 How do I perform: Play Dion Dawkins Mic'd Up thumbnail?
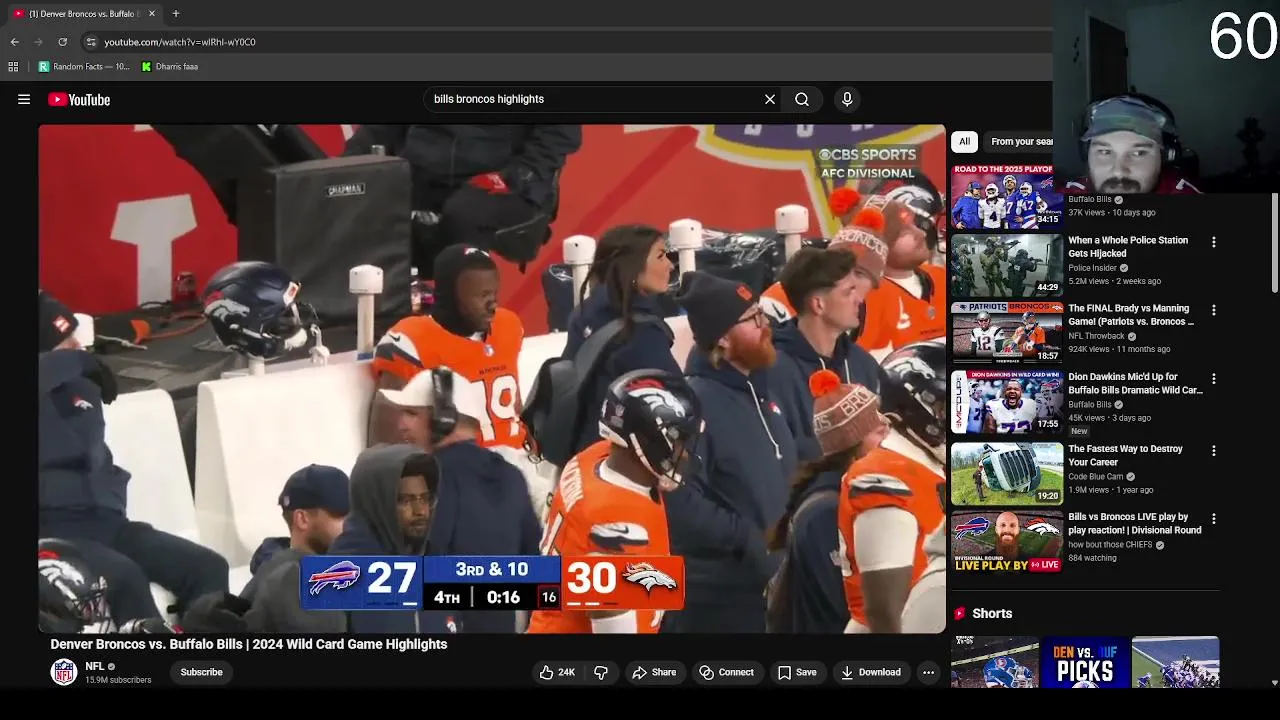click(x=1007, y=402)
